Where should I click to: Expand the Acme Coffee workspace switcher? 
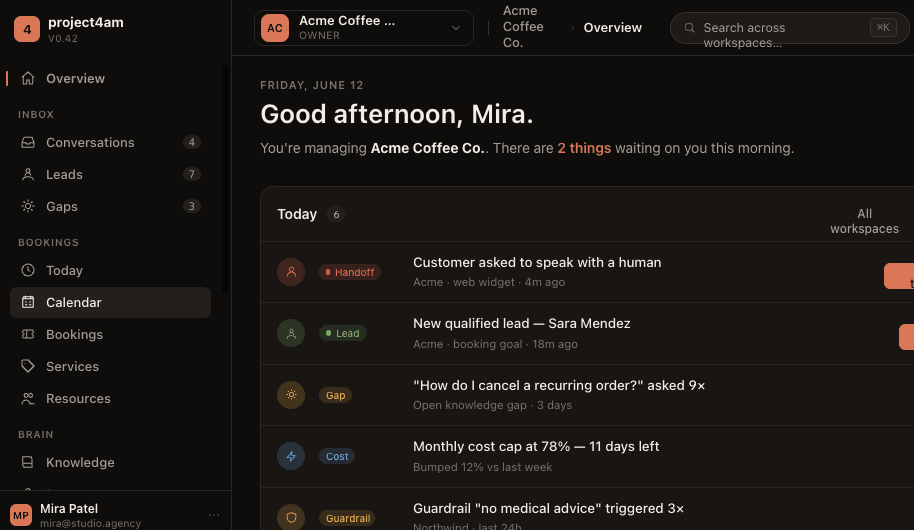(x=364, y=28)
